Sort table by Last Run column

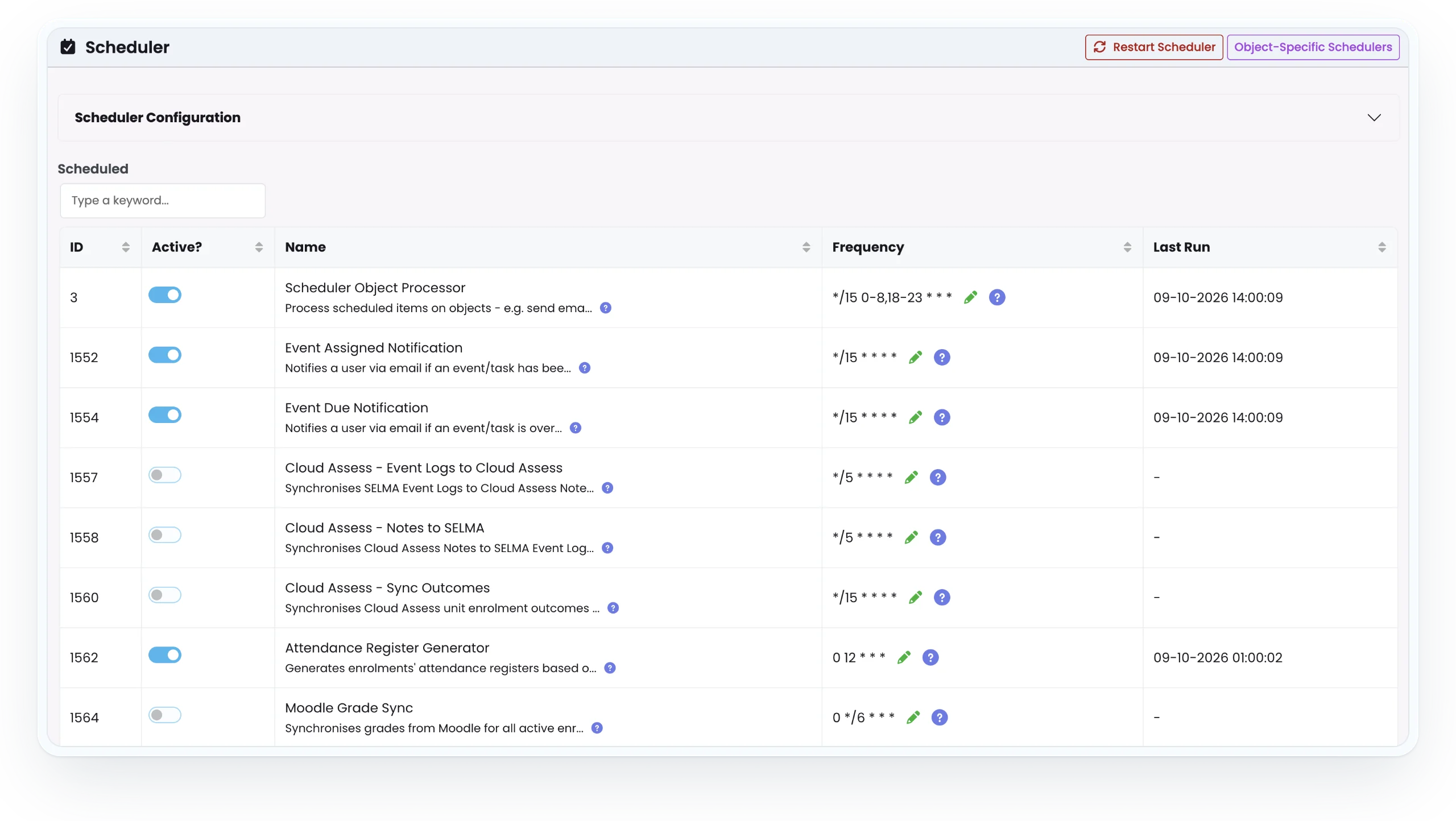tap(1382, 247)
